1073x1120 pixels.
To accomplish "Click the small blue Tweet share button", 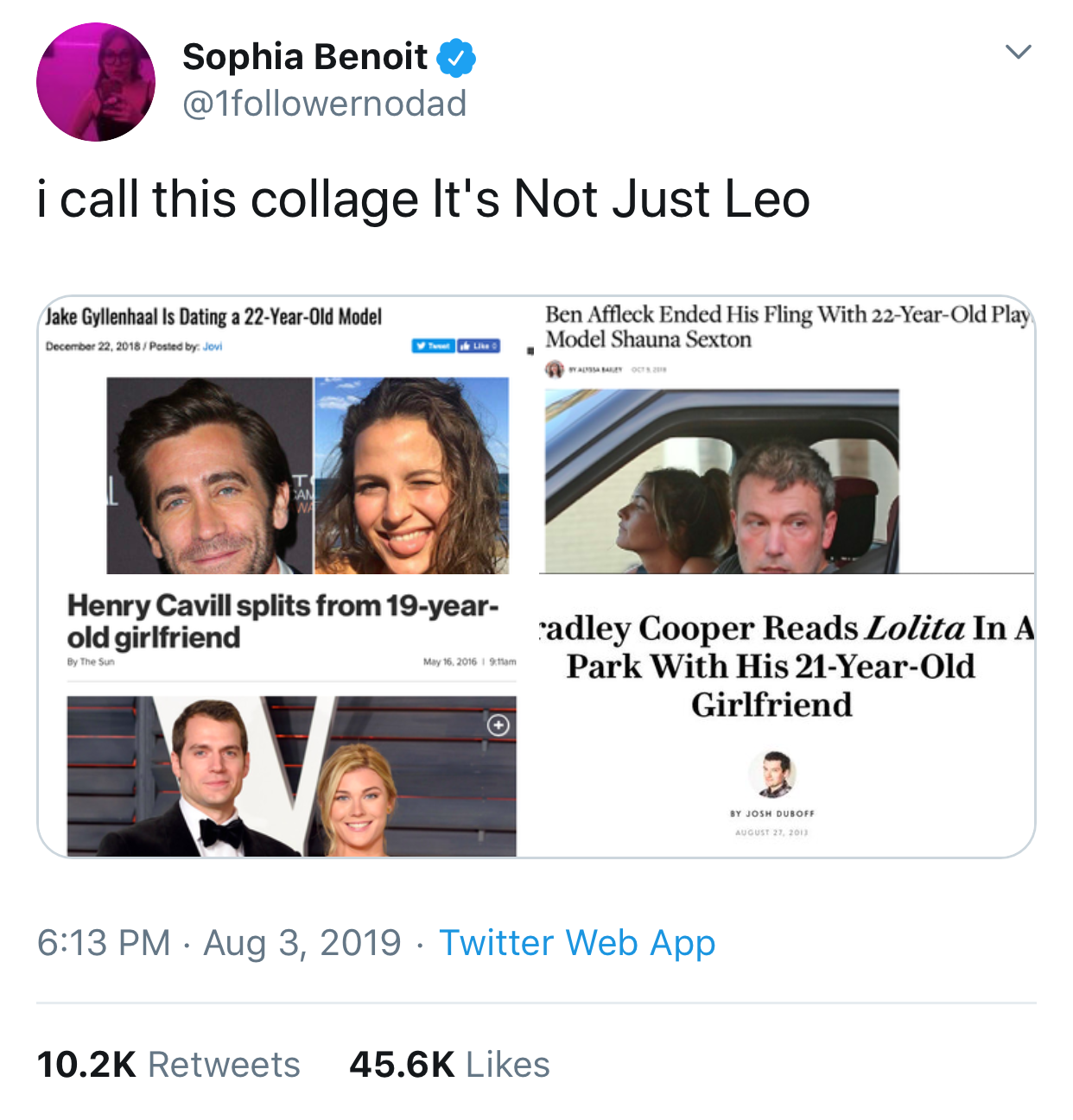I will (434, 346).
